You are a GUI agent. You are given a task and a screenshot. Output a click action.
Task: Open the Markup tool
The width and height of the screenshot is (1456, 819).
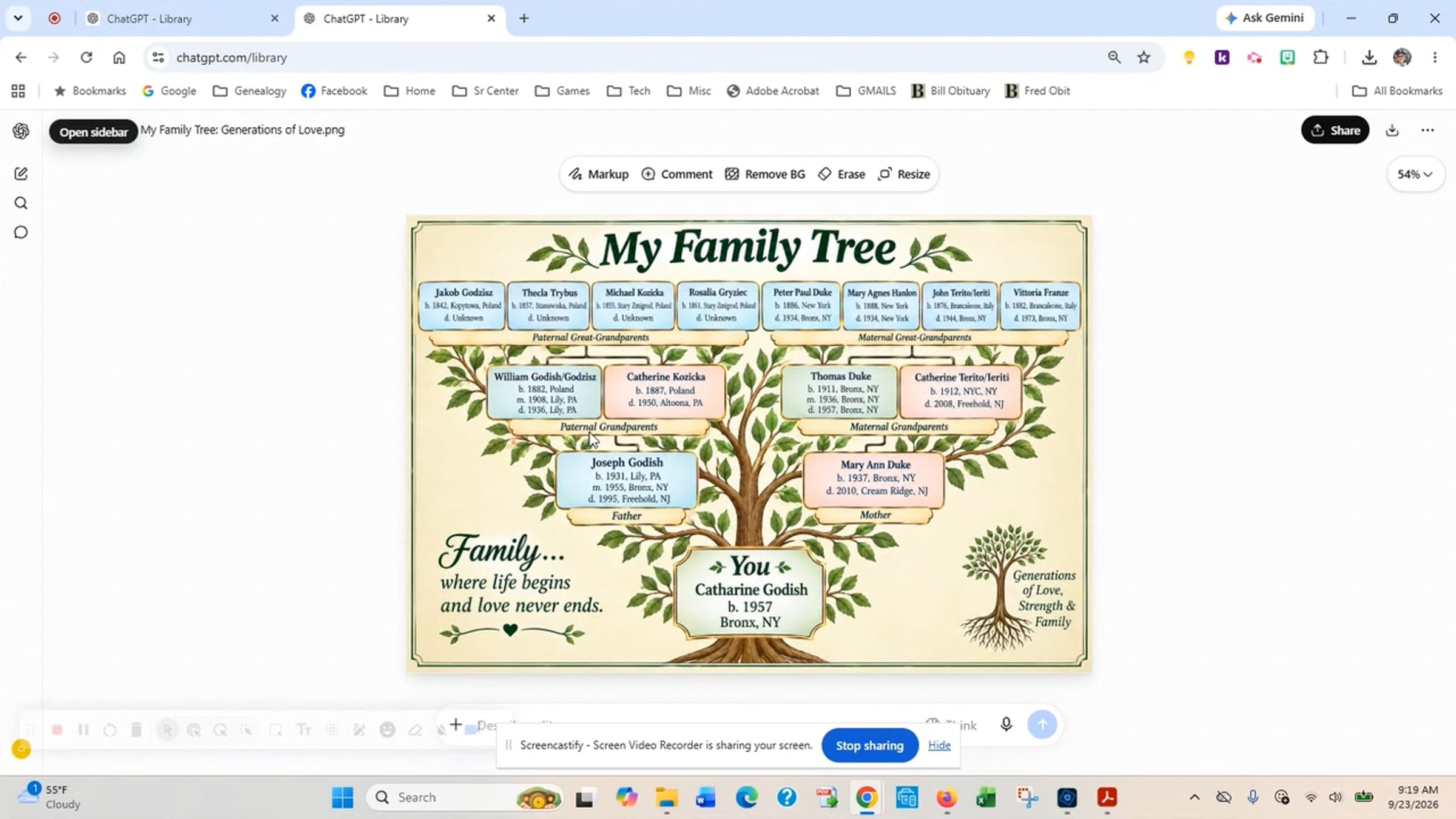tap(598, 174)
